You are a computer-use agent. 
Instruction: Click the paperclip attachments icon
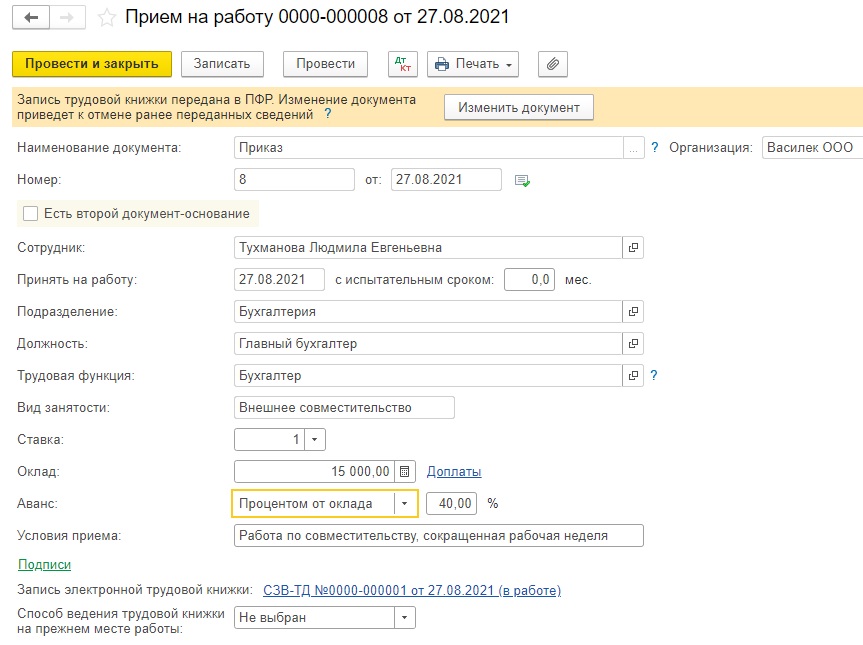pyautogui.click(x=553, y=64)
